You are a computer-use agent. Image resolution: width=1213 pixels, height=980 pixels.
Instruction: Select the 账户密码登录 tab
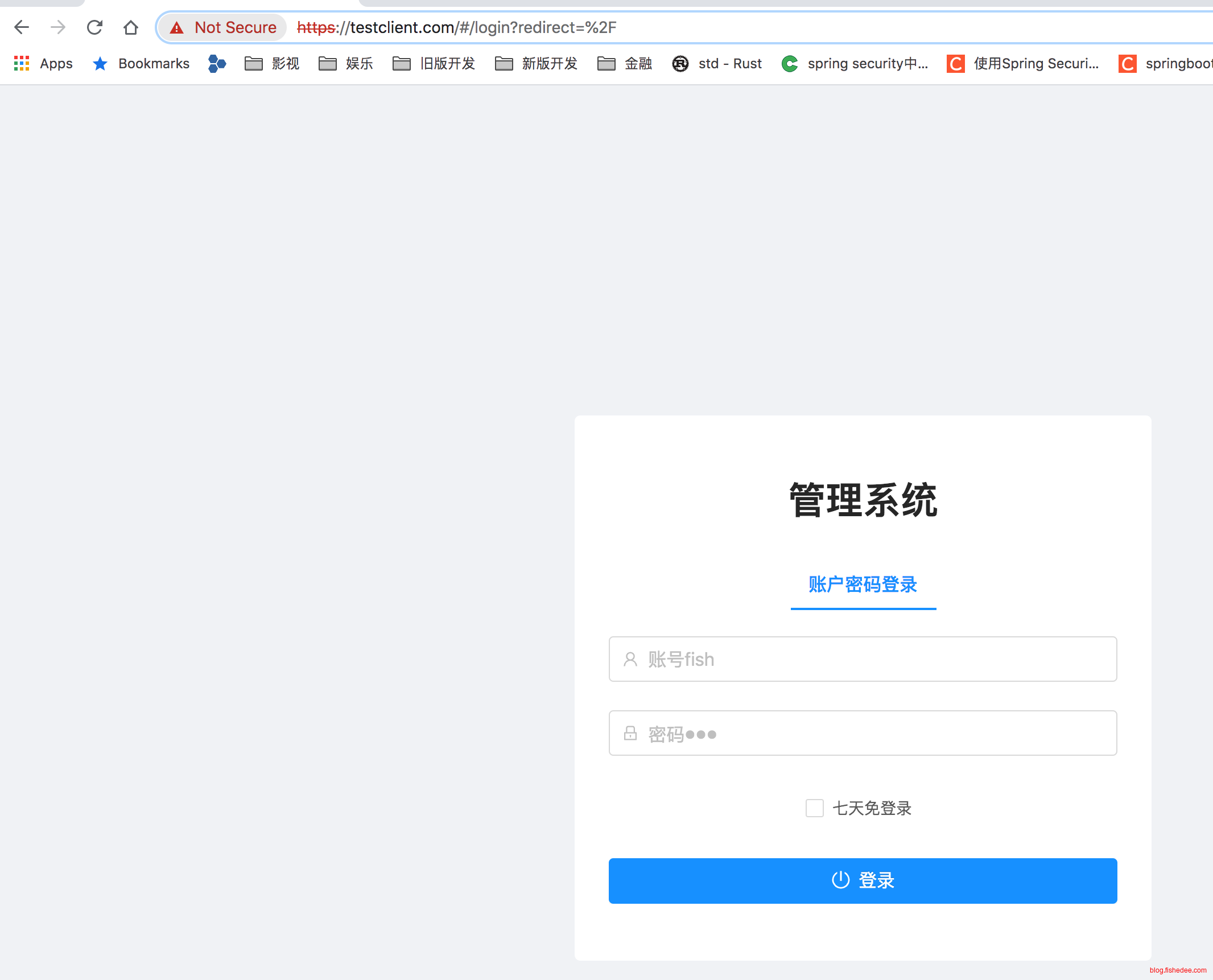point(863,584)
